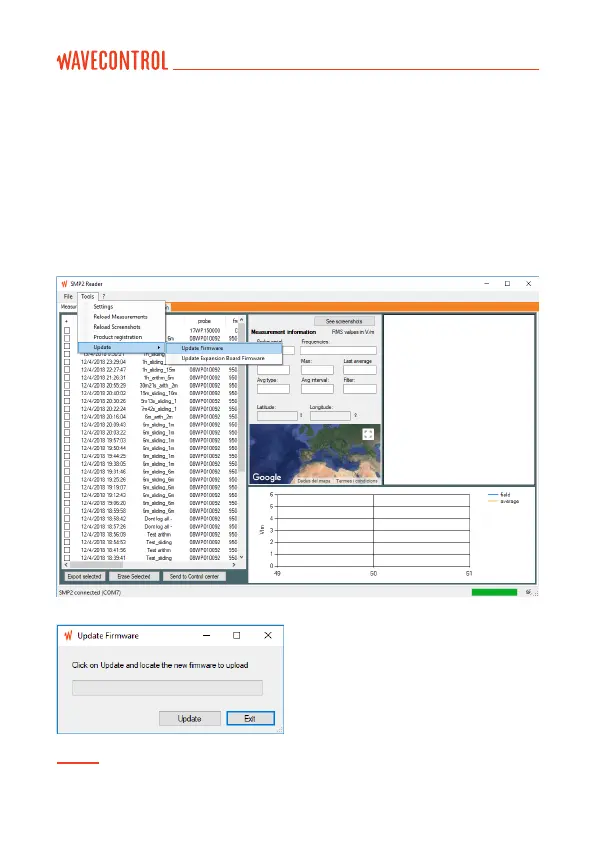Open the Tools menu
Viewport: 595px width, 842px height.
coord(88,296)
